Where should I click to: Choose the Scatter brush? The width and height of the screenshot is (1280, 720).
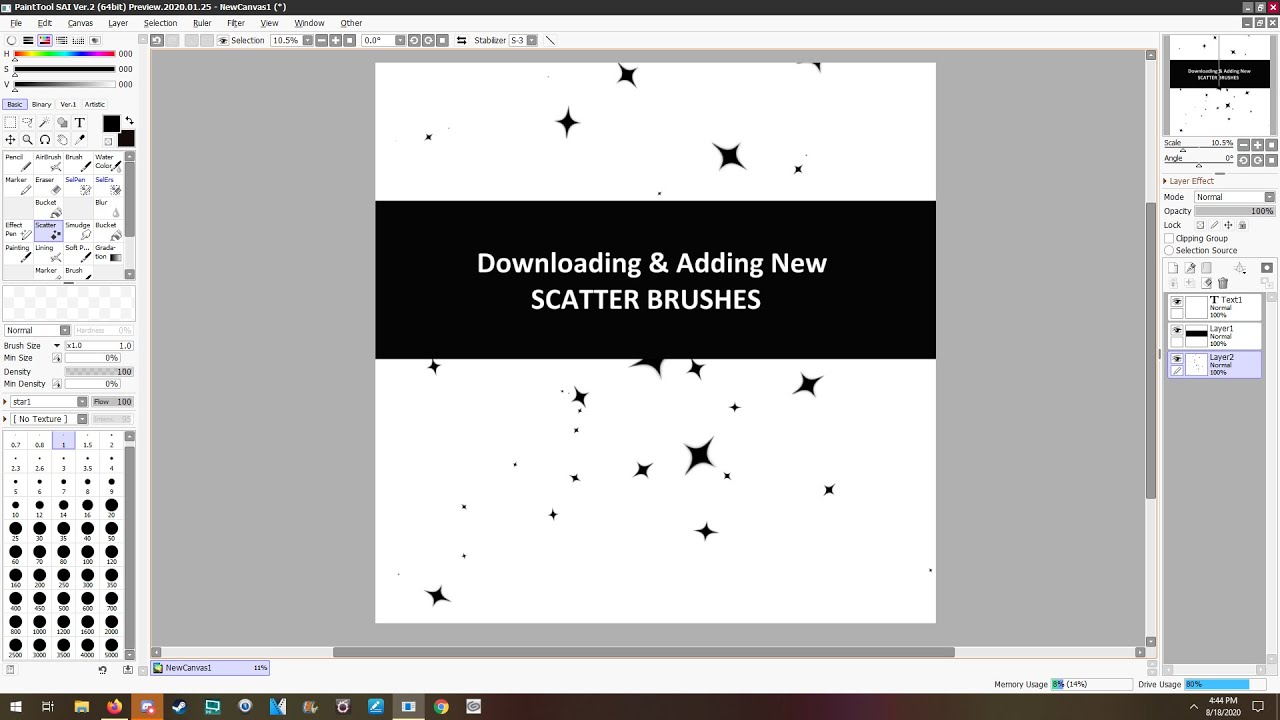[48, 231]
